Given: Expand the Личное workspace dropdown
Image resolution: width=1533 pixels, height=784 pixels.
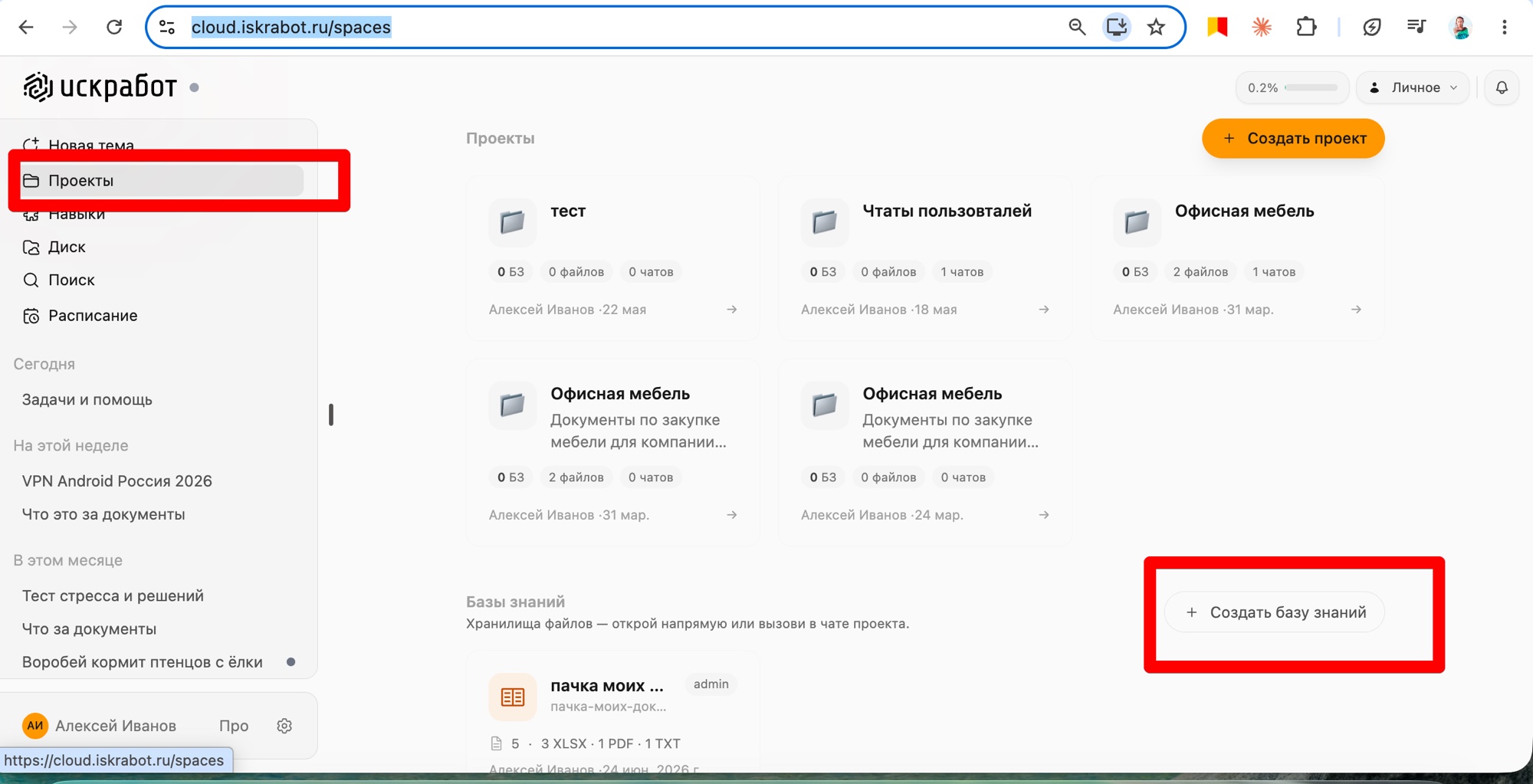Looking at the screenshot, I should click(x=1413, y=87).
